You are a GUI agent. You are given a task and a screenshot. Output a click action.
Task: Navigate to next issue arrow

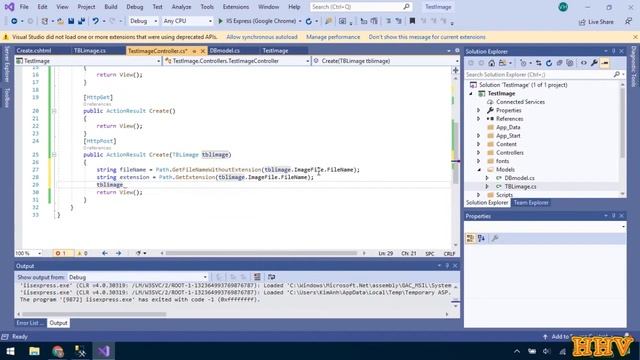pyautogui.click(x=118, y=253)
